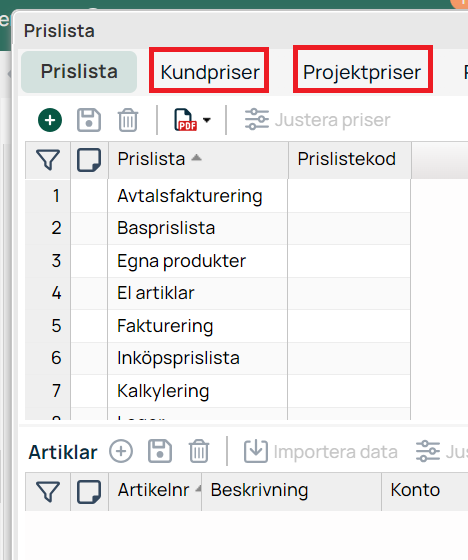Image resolution: width=468 pixels, height=560 pixels.
Task: Toggle the note column in Prislista table
Action: tap(89, 160)
